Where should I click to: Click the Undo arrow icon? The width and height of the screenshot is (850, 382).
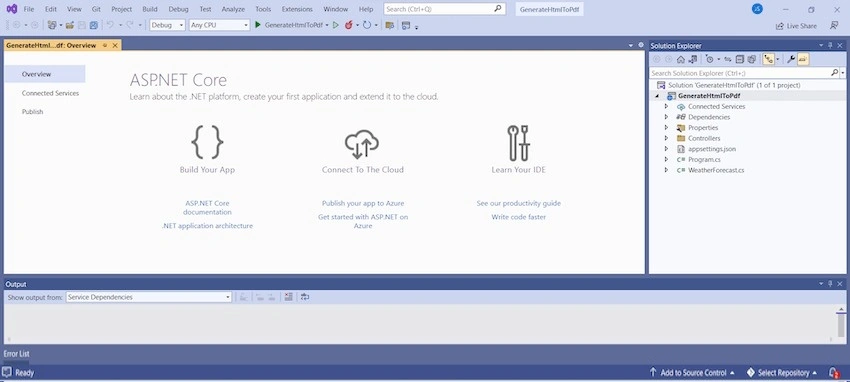point(110,25)
